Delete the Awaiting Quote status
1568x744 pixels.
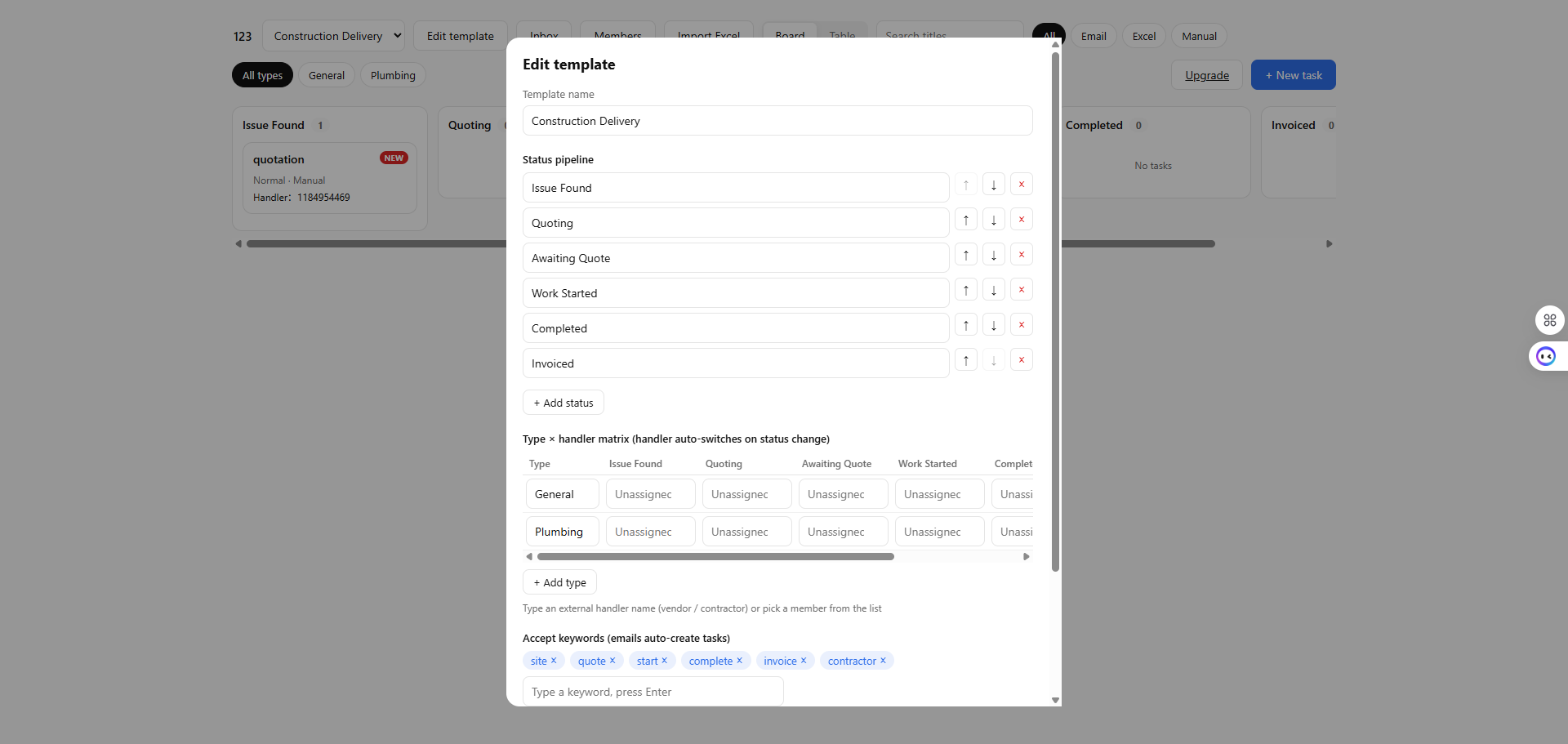(x=1021, y=255)
